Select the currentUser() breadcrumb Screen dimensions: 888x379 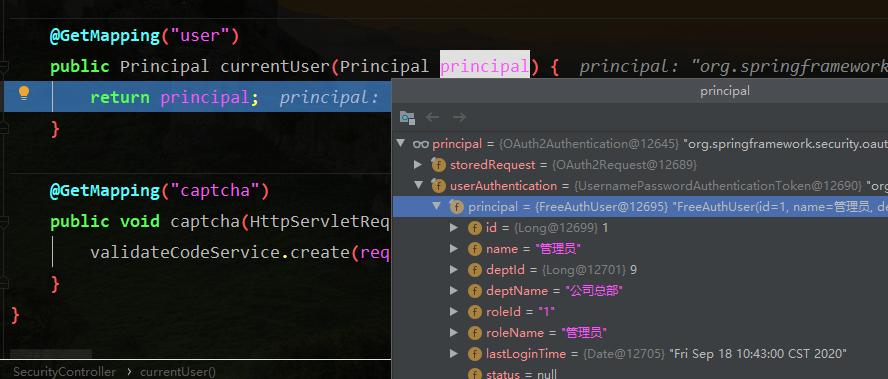point(178,372)
